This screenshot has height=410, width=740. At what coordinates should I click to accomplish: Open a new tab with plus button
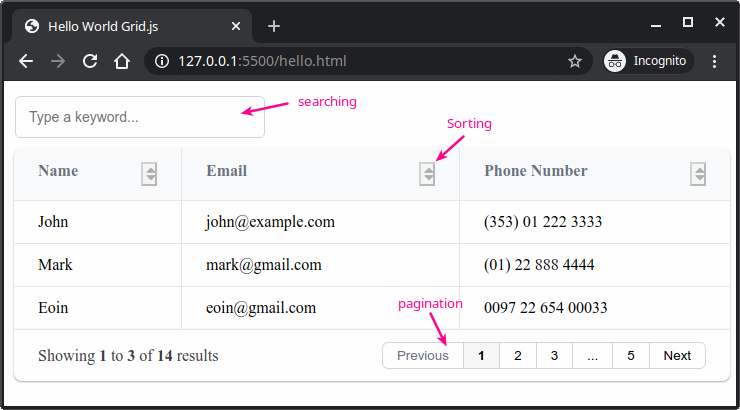273,26
